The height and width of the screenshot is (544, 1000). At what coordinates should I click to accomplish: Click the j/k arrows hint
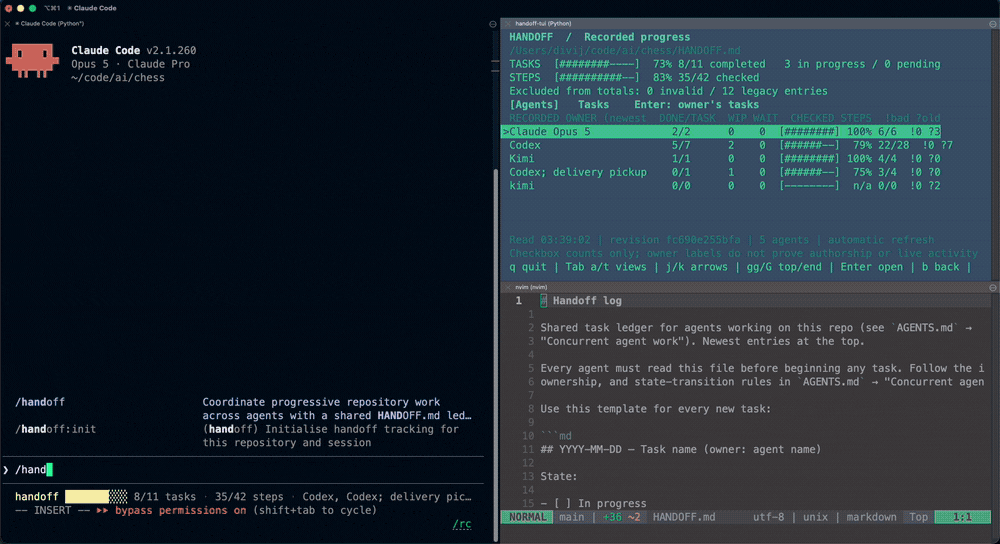click(696, 267)
